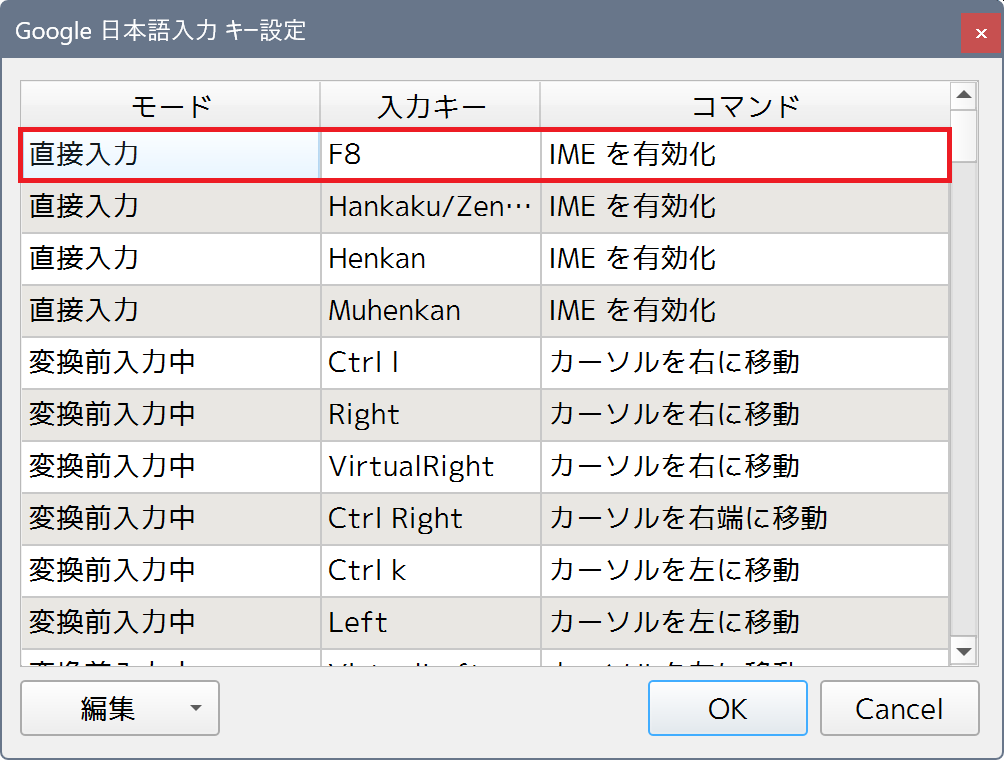Select the Hankaku/Zen… key cell
Viewport: 1004px width, 760px height.
pos(431,207)
